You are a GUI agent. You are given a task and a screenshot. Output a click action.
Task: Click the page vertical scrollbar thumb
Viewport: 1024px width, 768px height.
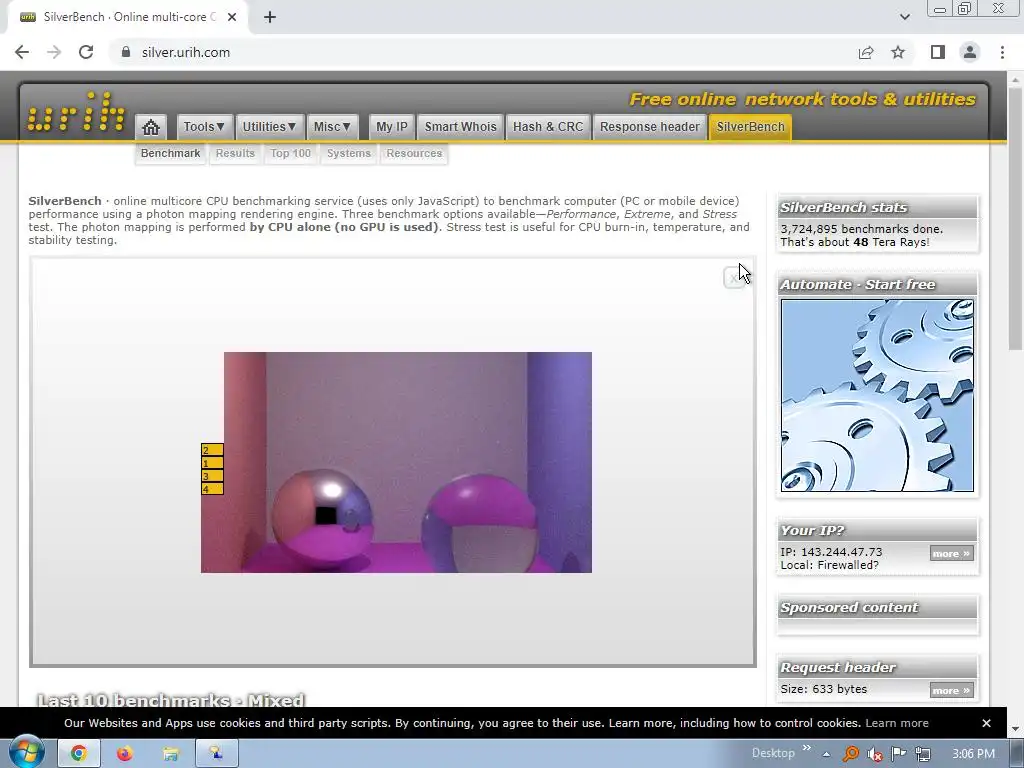click(1016, 219)
